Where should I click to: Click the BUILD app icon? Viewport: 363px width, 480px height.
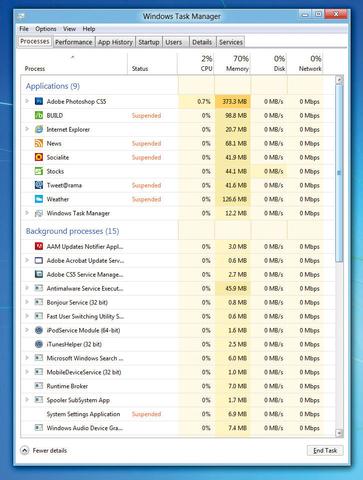point(39,115)
